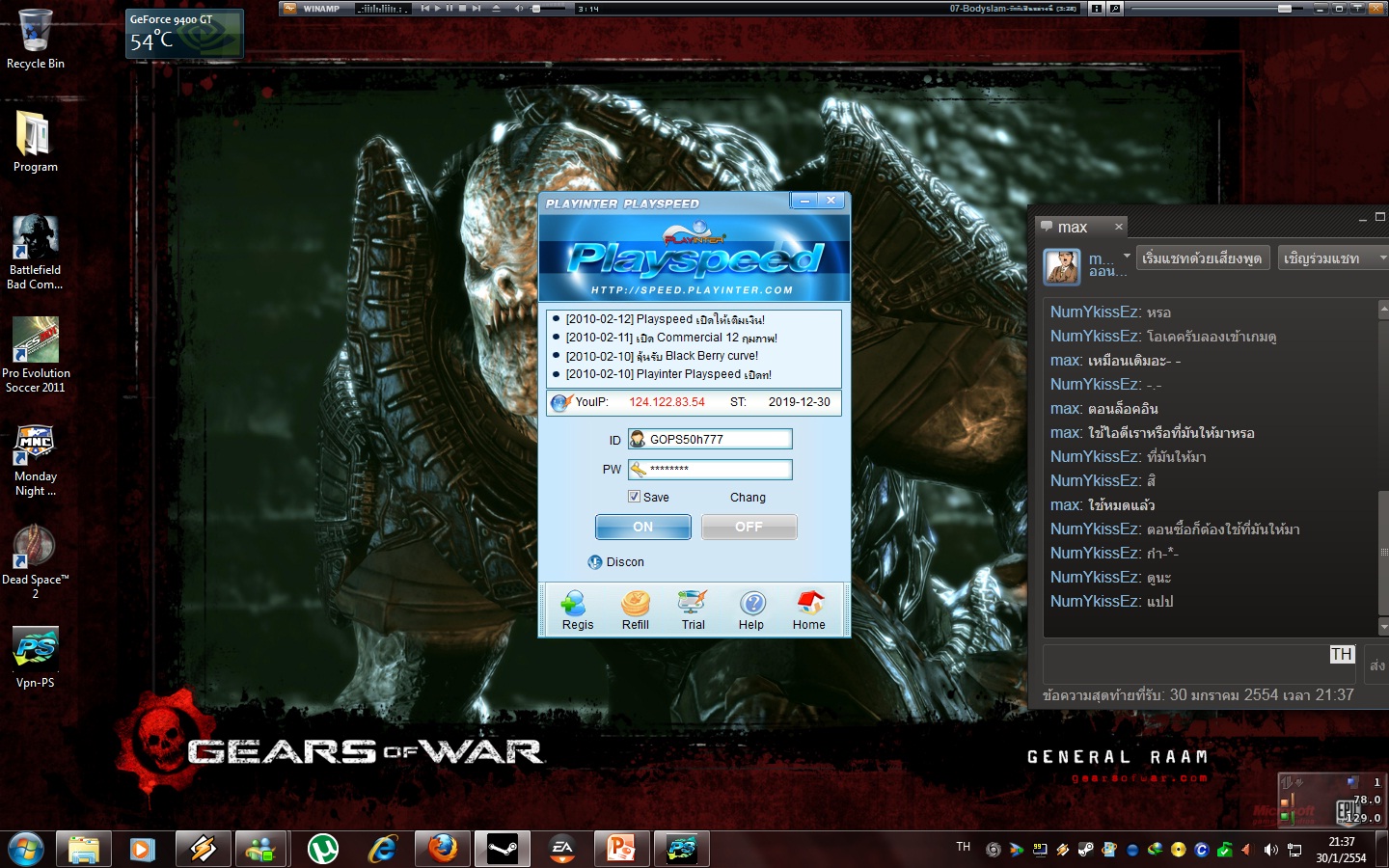Turn Playspeed OFF

749,527
